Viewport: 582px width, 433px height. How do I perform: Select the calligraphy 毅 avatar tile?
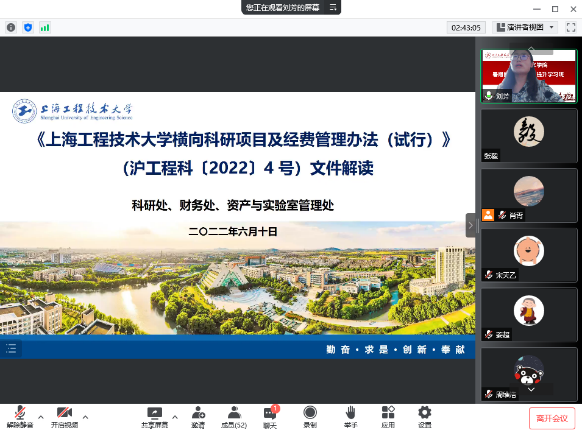coord(529,136)
